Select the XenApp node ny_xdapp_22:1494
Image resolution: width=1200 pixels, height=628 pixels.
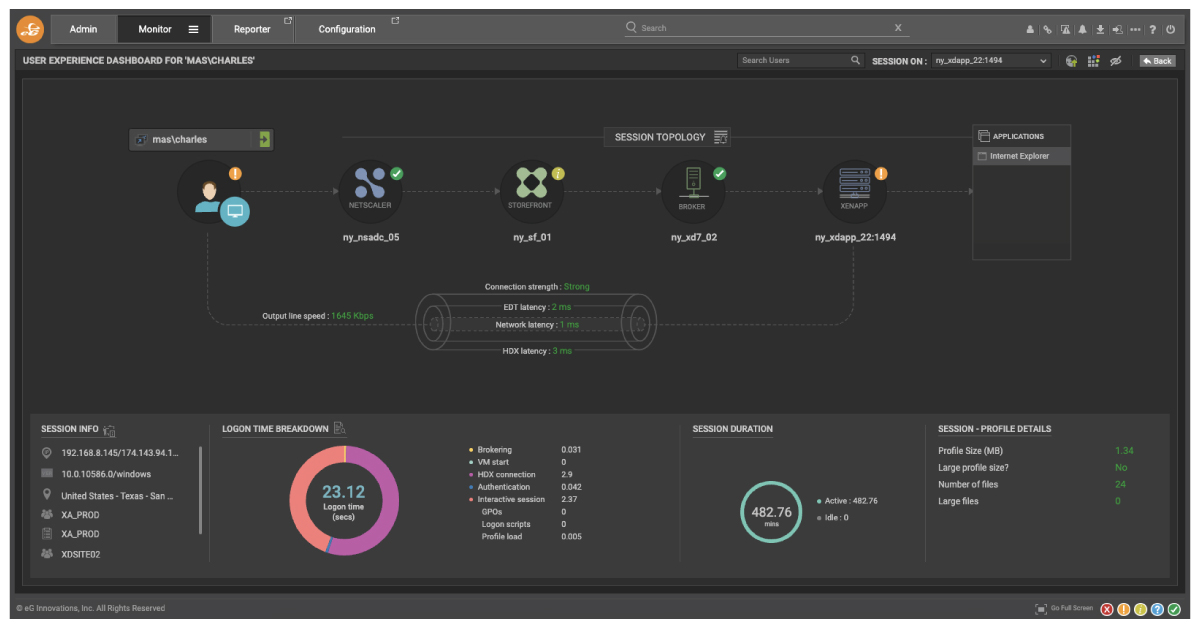coord(854,192)
